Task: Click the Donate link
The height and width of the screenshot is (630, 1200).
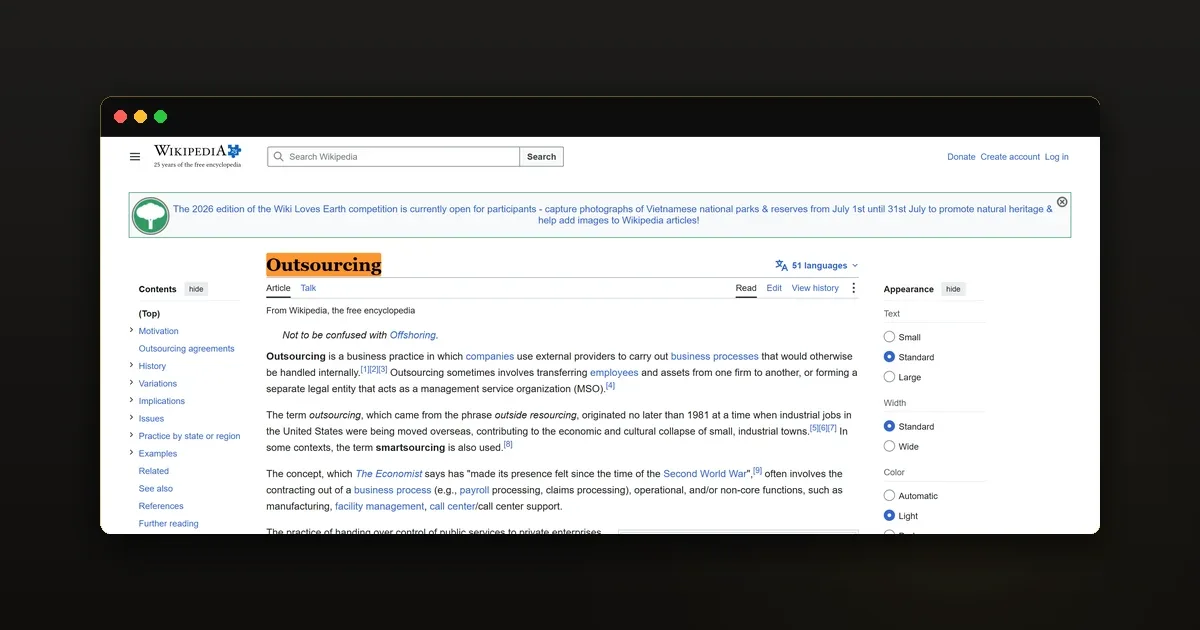Action: point(961,157)
